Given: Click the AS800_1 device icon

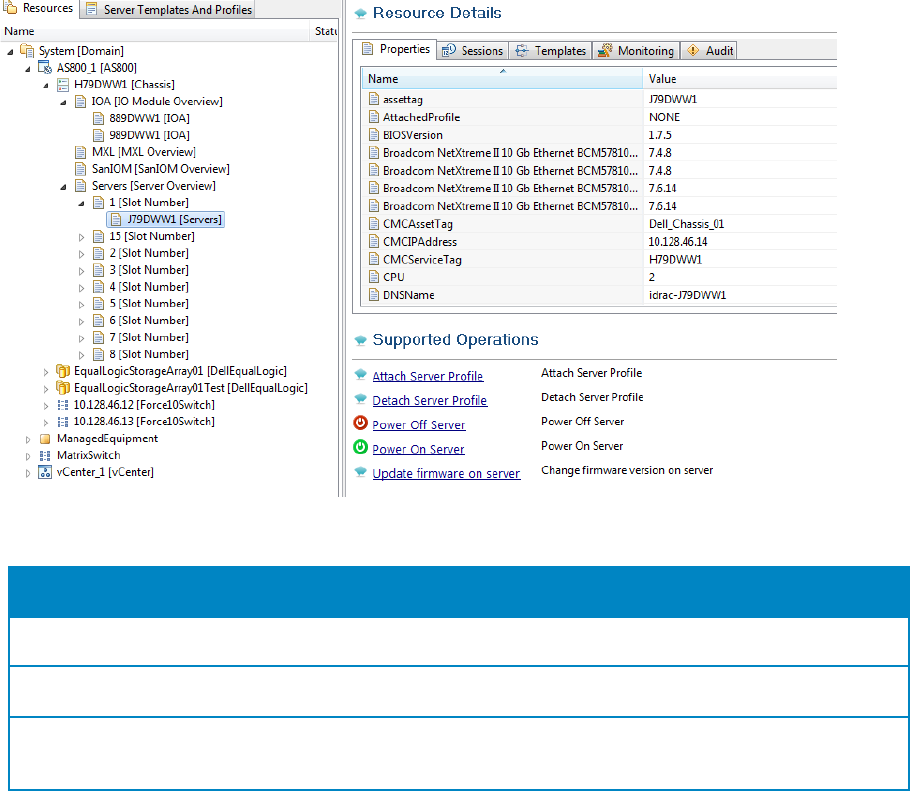Looking at the screenshot, I should click(x=45, y=68).
